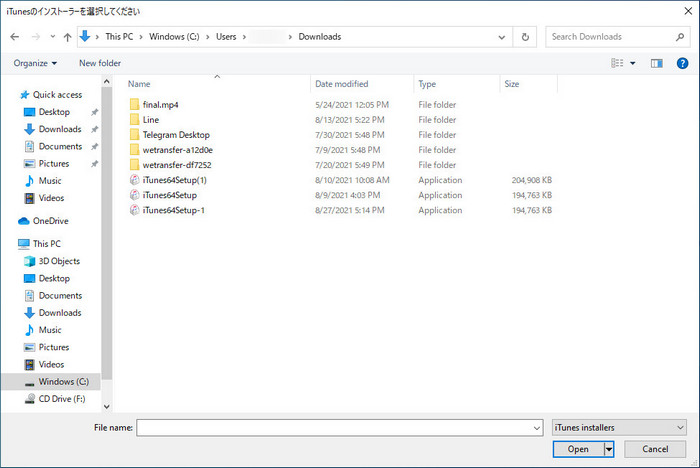Click Users in the address breadcrumb
This screenshot has width=700, height=468.
226,37
